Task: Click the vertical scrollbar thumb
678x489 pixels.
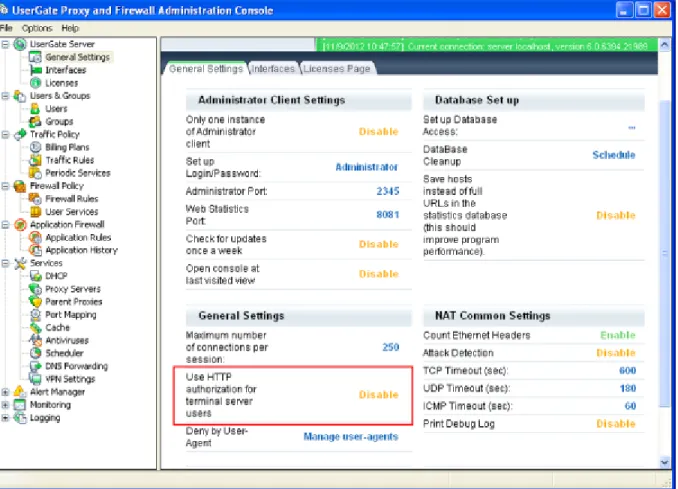Action: pos(665,253)
